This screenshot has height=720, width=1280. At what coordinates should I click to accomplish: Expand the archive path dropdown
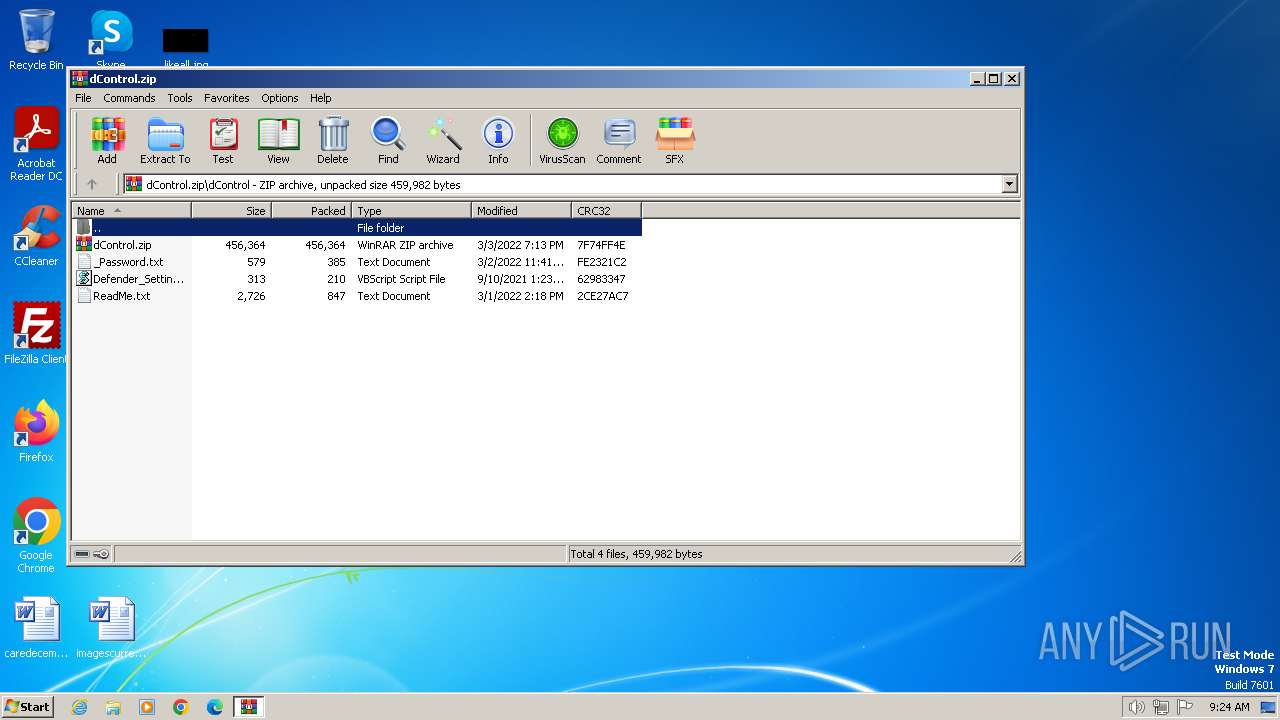[1009, 184]
